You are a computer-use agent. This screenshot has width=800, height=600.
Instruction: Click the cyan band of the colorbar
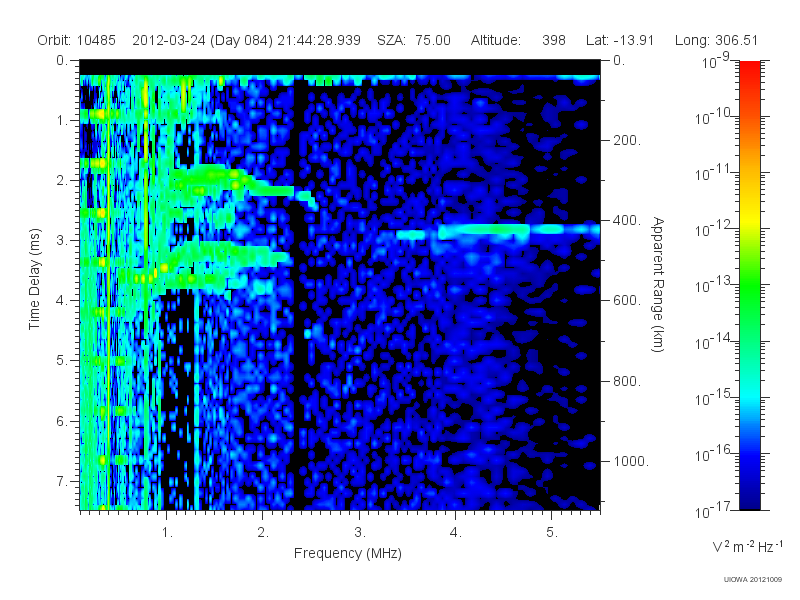click(750, 393)
